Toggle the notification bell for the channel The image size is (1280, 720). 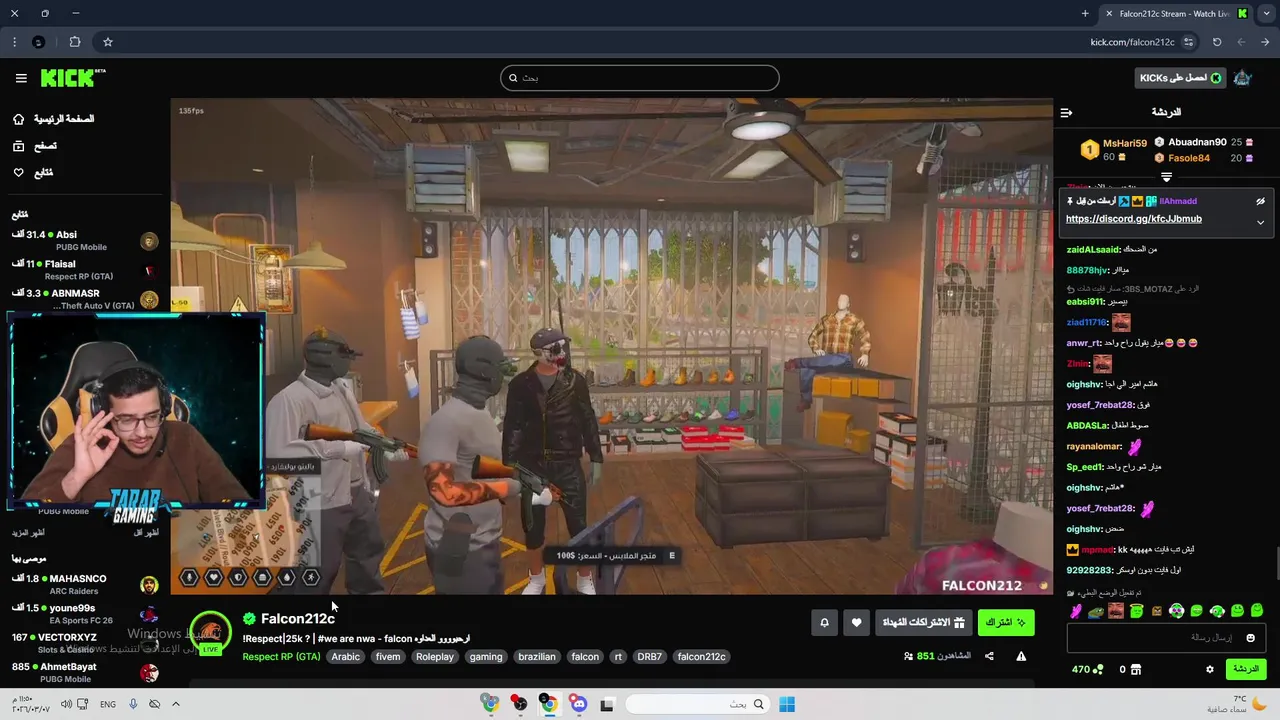click(825, 623)
